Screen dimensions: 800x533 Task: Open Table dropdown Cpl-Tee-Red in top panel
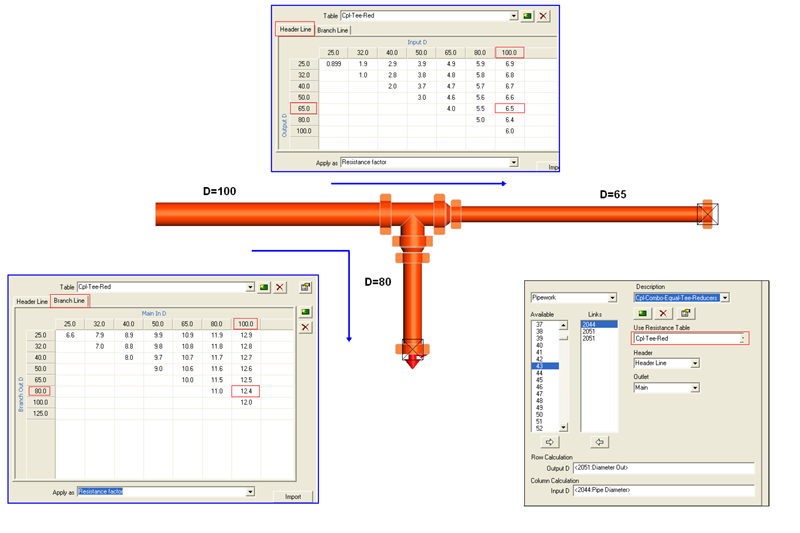[513, 16]
